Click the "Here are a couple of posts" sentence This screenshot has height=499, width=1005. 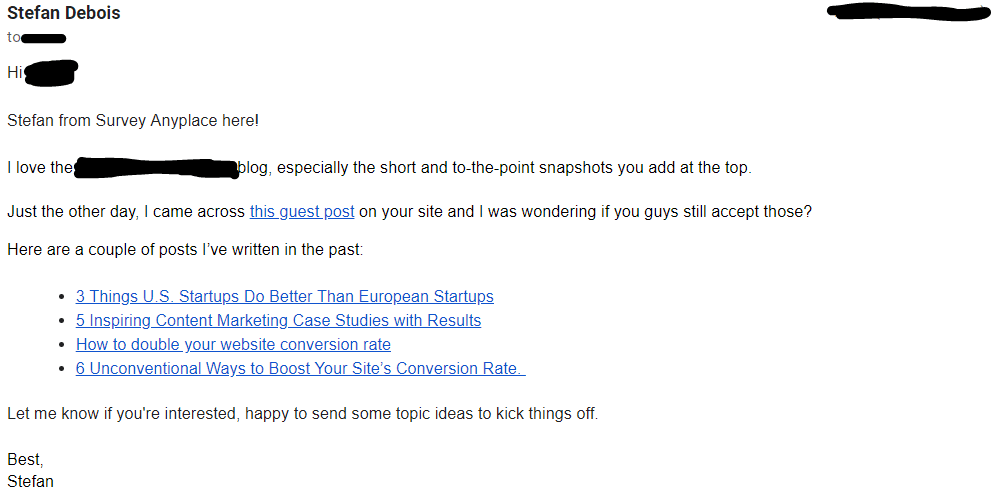pyautogui.click(x=185, y=250)
